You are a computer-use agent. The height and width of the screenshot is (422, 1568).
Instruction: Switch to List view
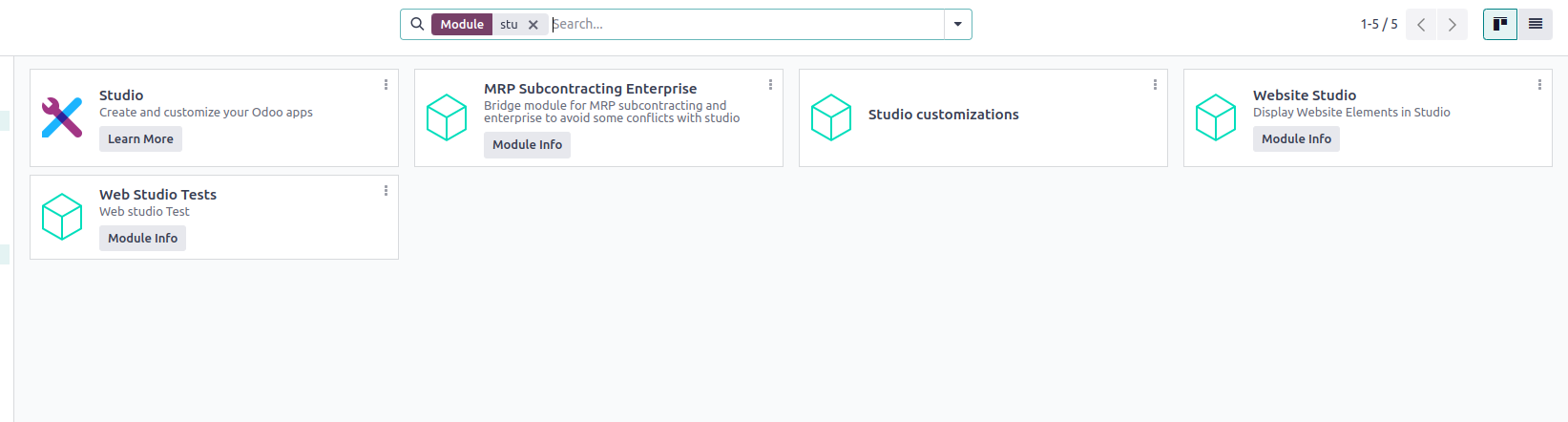(1536, 24)
